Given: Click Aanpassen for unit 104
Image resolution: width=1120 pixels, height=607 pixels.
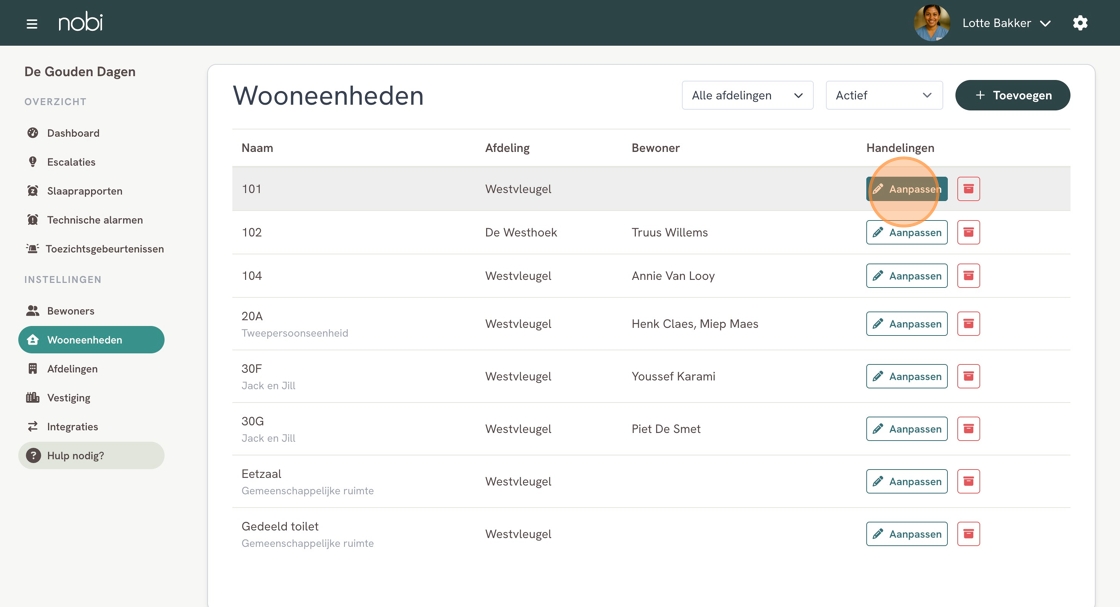Looking at the screenshot, I should 906,276.
